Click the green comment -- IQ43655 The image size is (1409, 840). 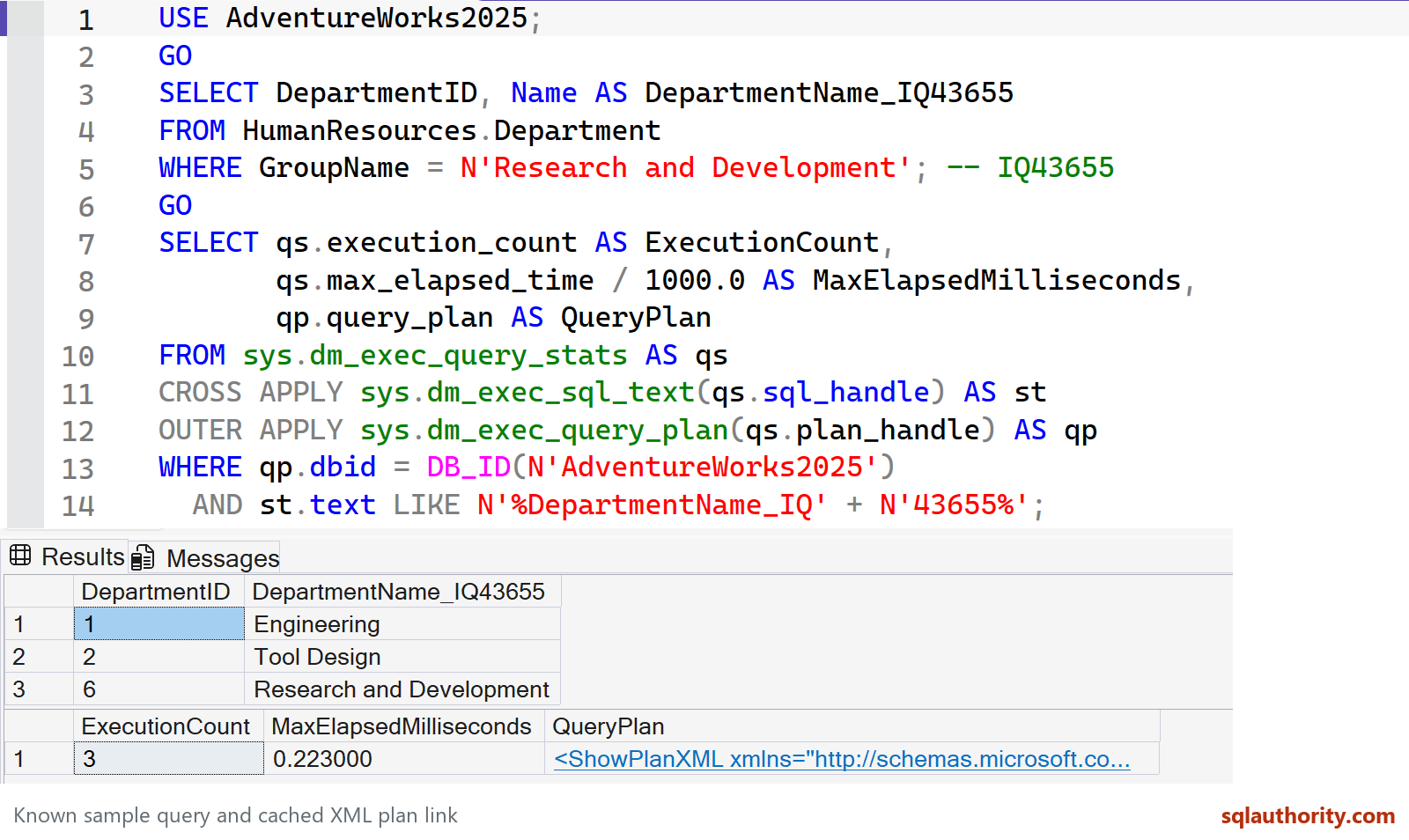click(x=1030, y=167)
